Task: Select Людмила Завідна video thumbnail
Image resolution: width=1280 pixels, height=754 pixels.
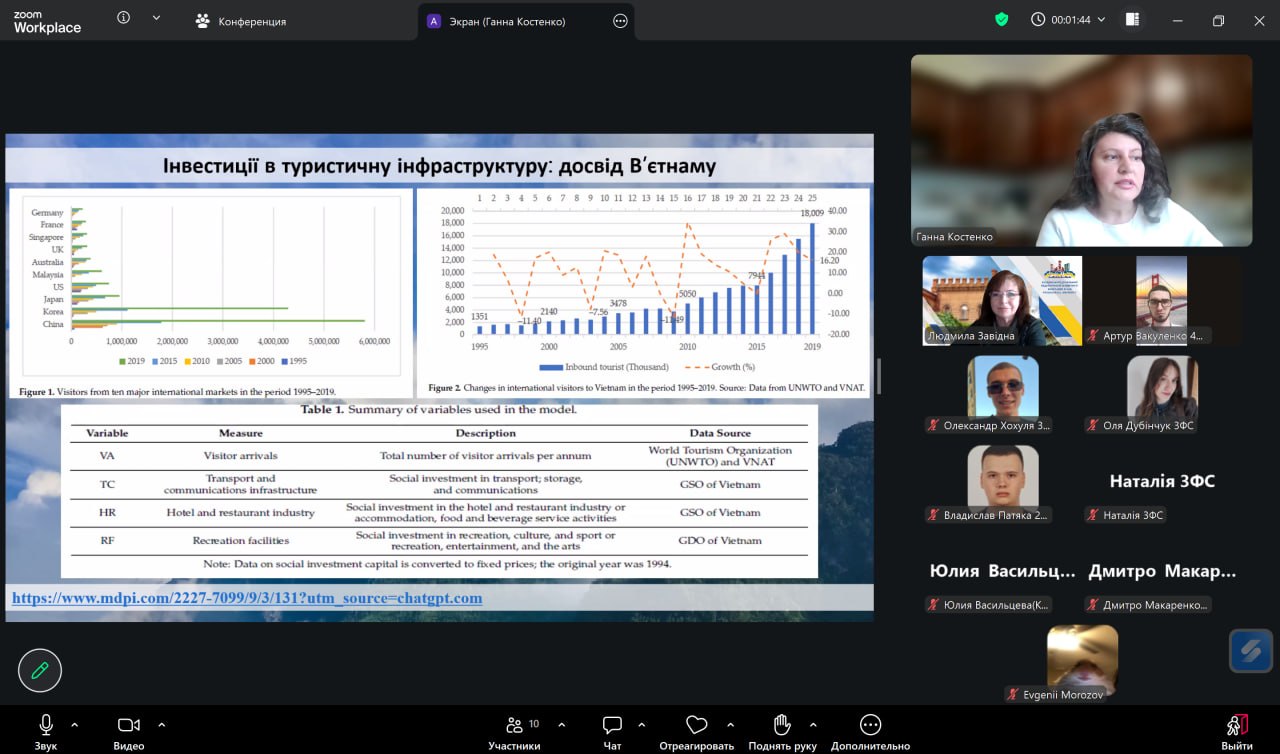Action: 1001,301
